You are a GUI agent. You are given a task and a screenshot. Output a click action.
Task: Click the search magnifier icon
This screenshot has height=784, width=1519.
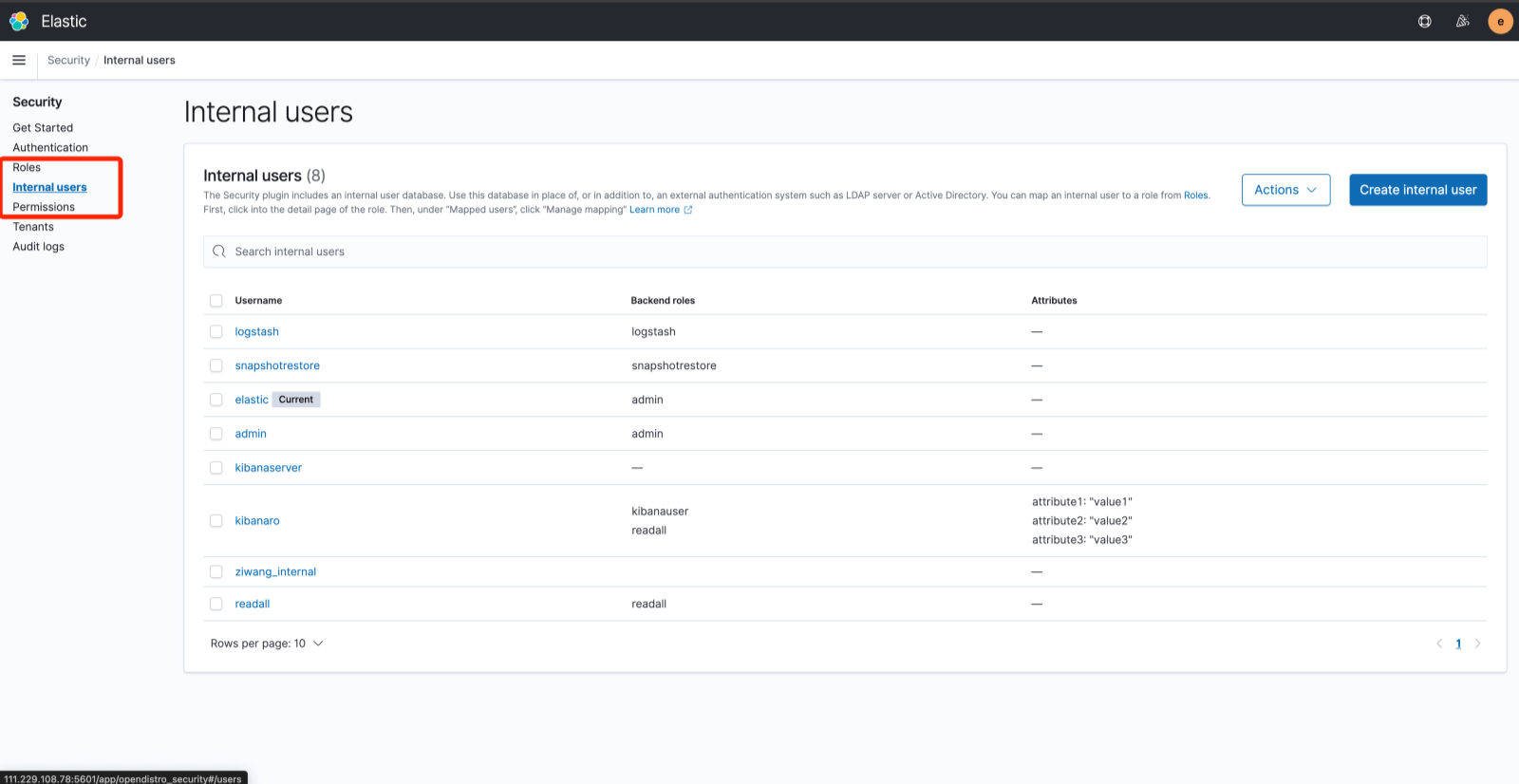tap(219, 252)
